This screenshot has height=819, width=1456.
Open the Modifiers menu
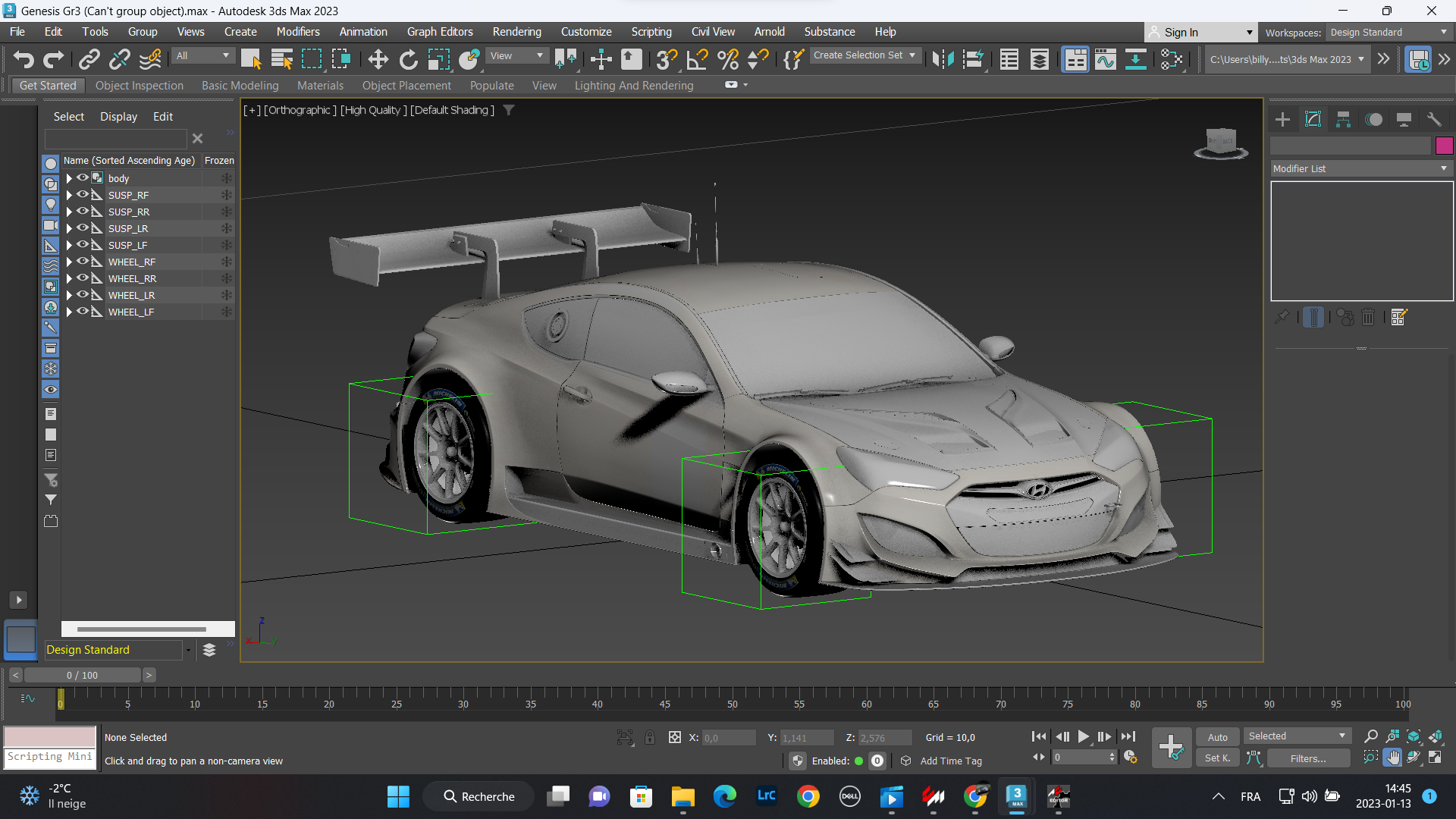(297, 31)
